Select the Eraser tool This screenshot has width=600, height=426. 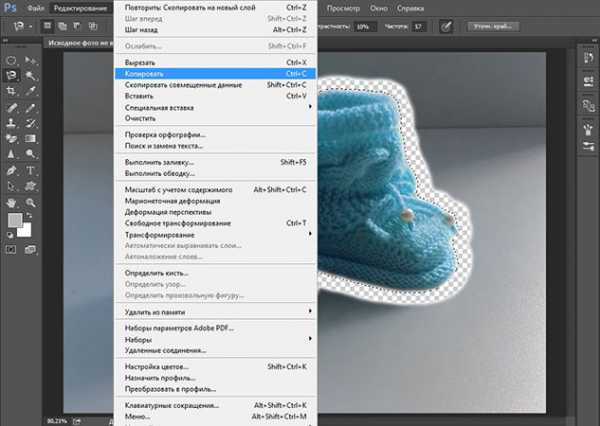[x=11, y=139]
